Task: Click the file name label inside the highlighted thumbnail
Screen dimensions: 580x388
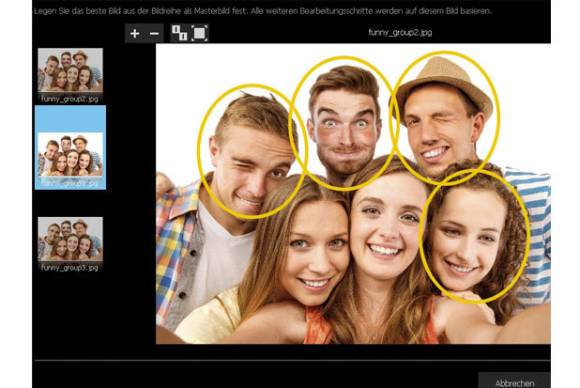Action: 70,182
